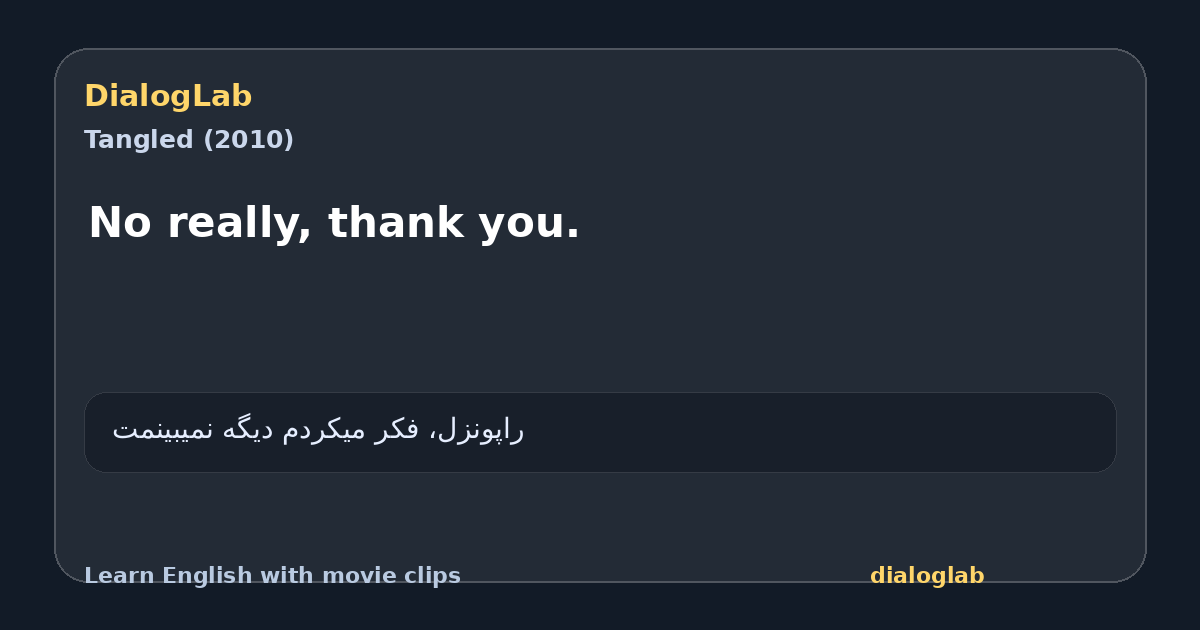Click empty right side of translation box

[820, 432]
